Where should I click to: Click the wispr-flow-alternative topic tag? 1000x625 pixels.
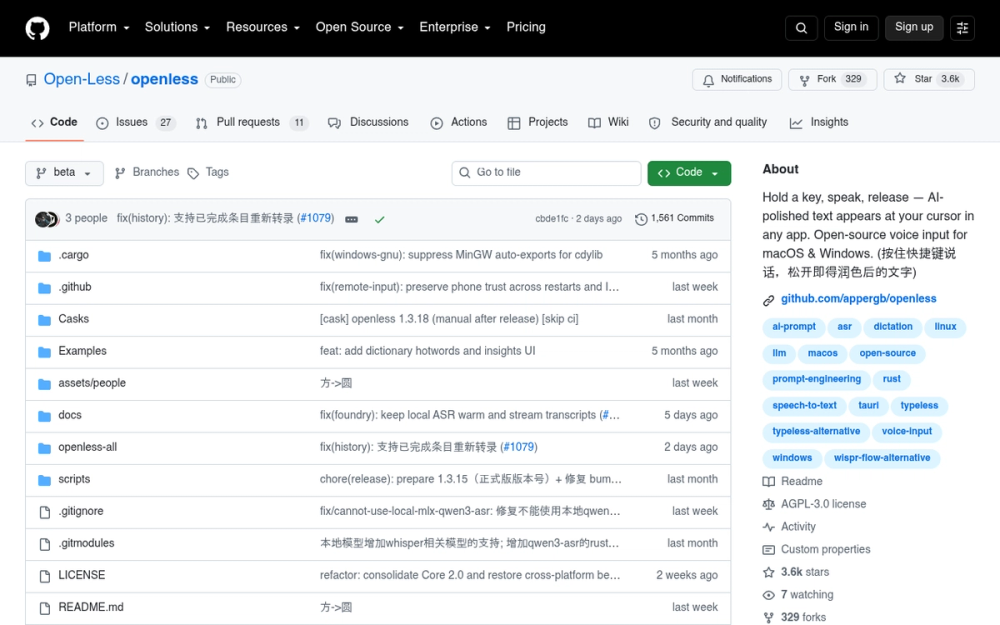882,458
